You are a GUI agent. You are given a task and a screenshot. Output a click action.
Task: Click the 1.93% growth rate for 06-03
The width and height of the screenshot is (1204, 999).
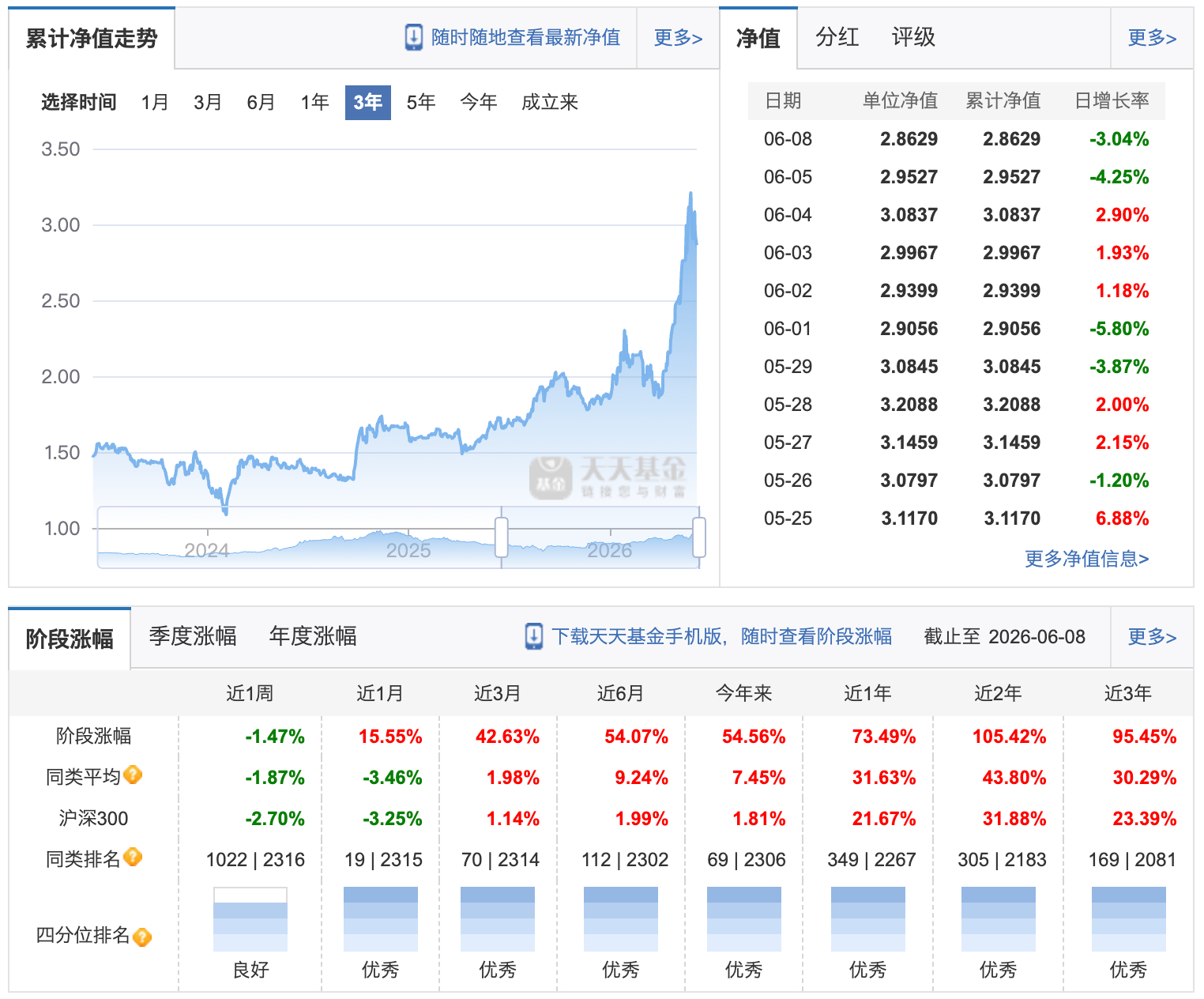[1122, 253]
